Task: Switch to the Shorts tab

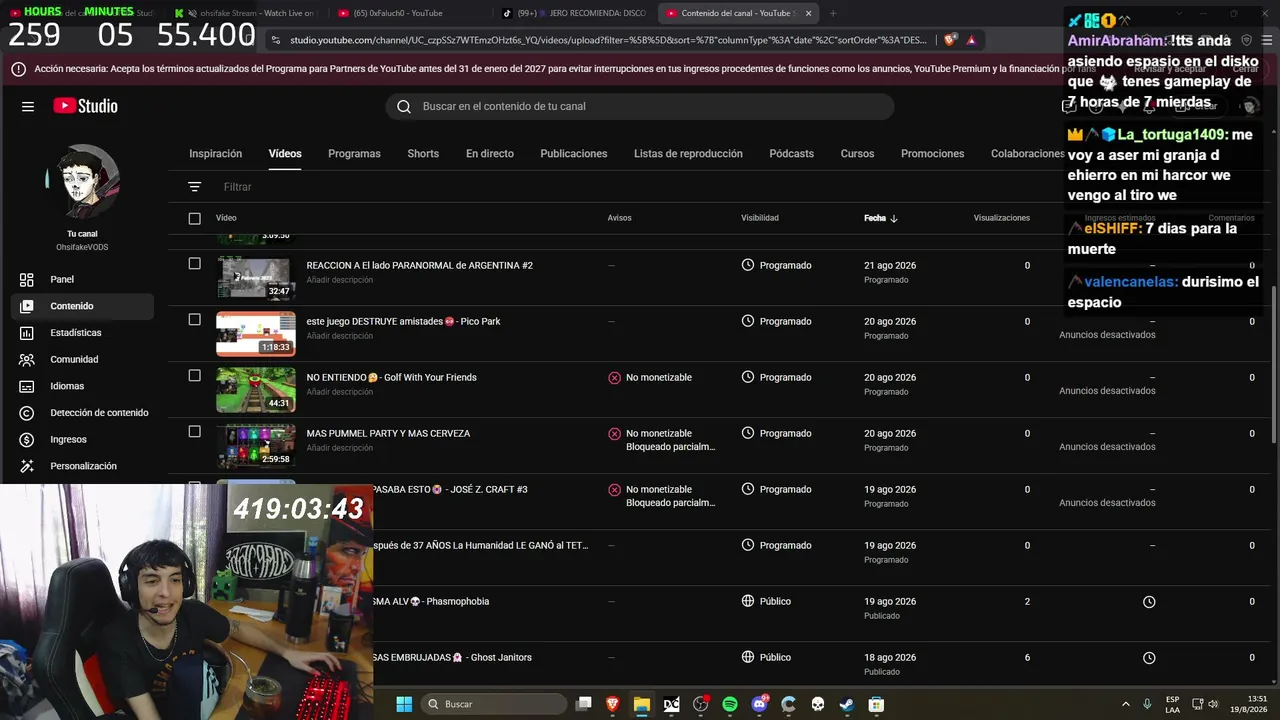Action: pyautogui.click(x=423, y=154)
